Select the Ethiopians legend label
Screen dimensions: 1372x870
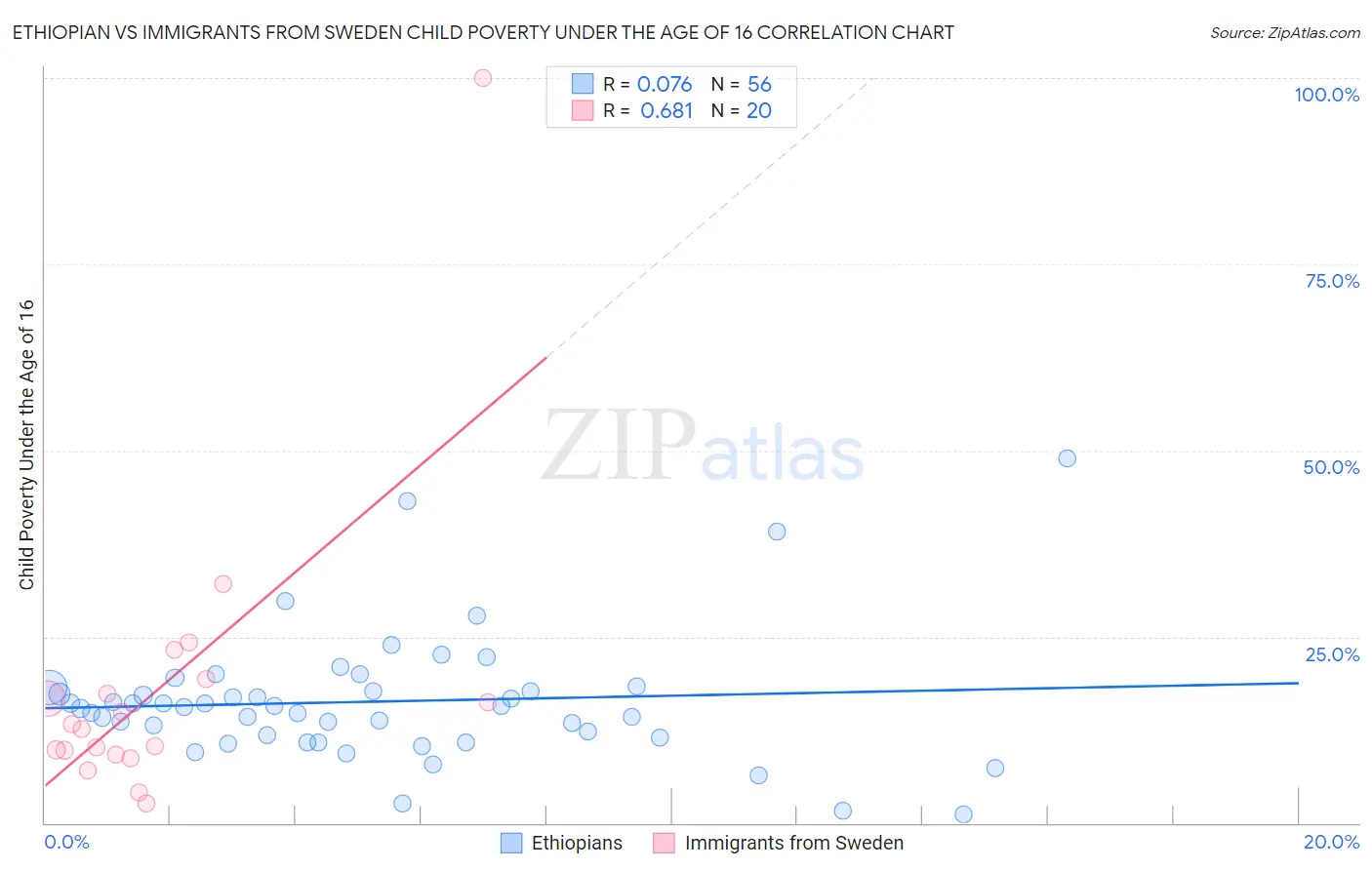577,843
